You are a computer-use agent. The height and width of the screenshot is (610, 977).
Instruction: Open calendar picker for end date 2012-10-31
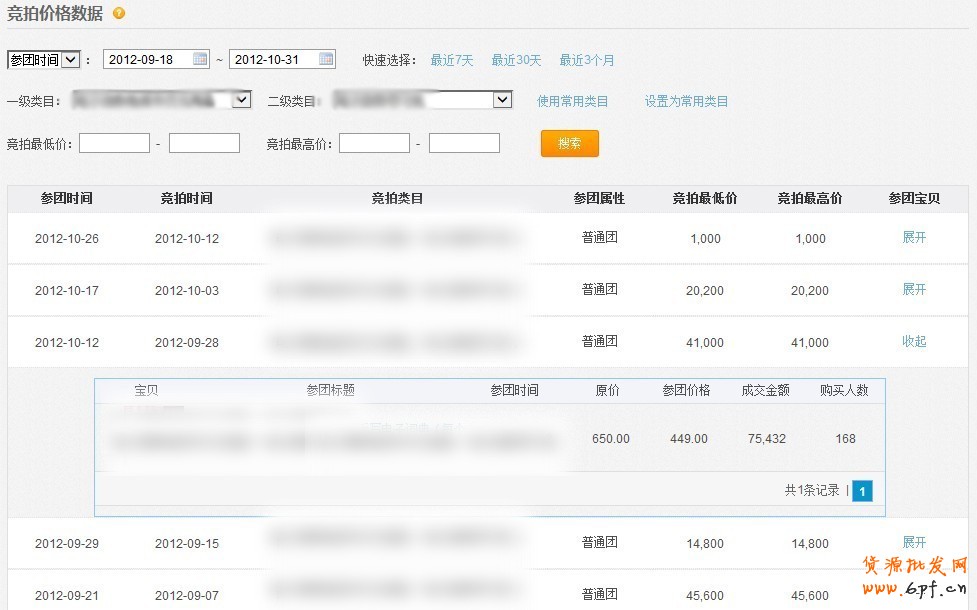click(x=326, y=59)
